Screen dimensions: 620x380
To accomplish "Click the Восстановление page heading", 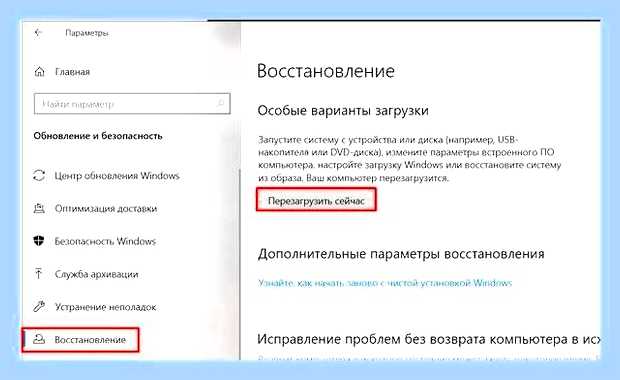I will 325,71.
